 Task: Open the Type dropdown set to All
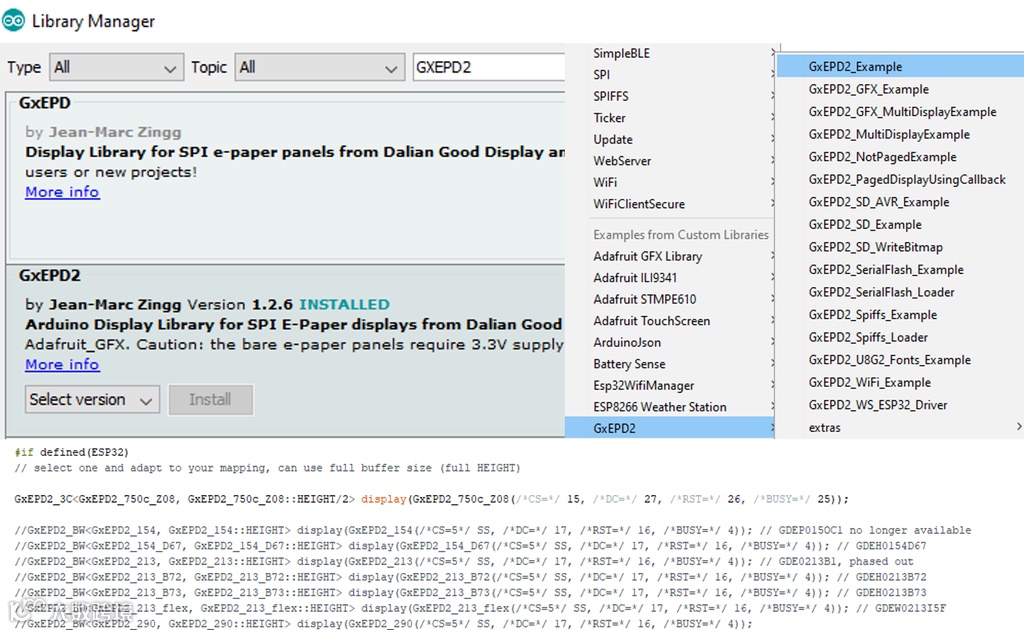[x=116, y=67]
